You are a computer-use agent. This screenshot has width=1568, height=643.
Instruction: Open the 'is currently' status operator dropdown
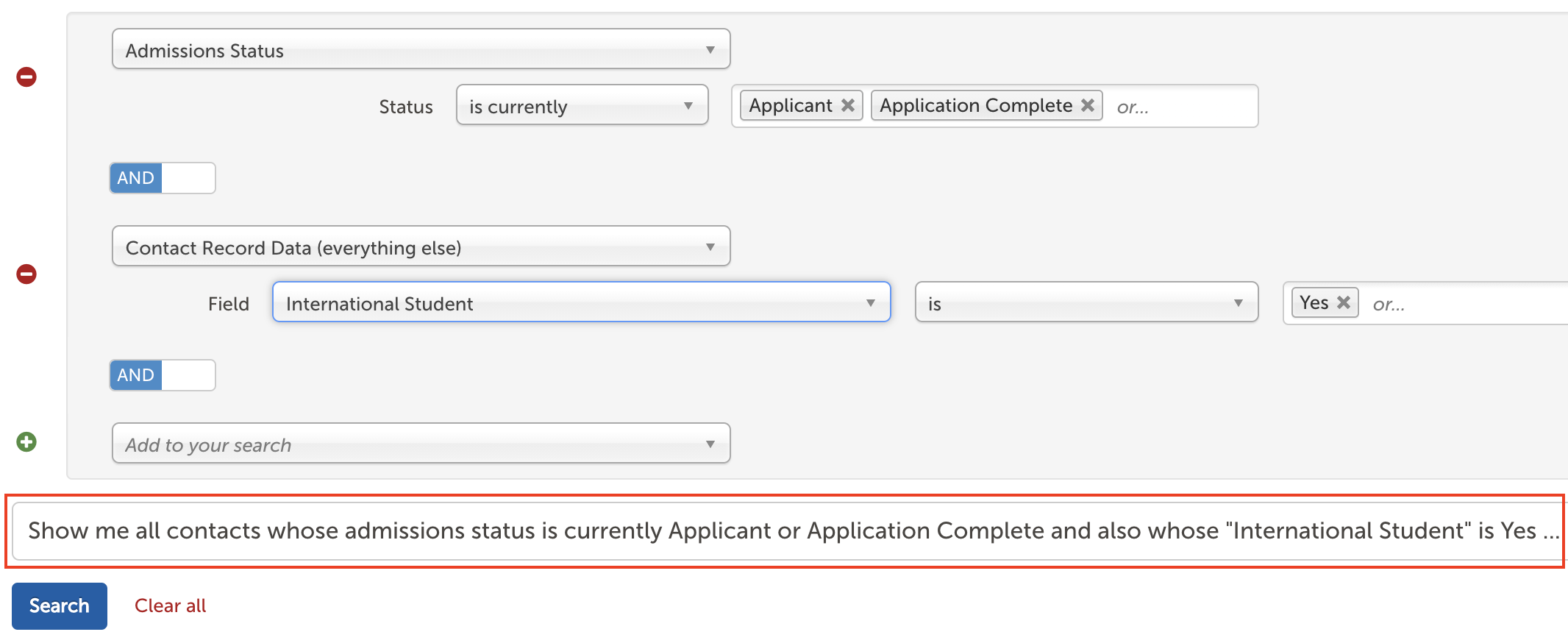click(582, 105)
